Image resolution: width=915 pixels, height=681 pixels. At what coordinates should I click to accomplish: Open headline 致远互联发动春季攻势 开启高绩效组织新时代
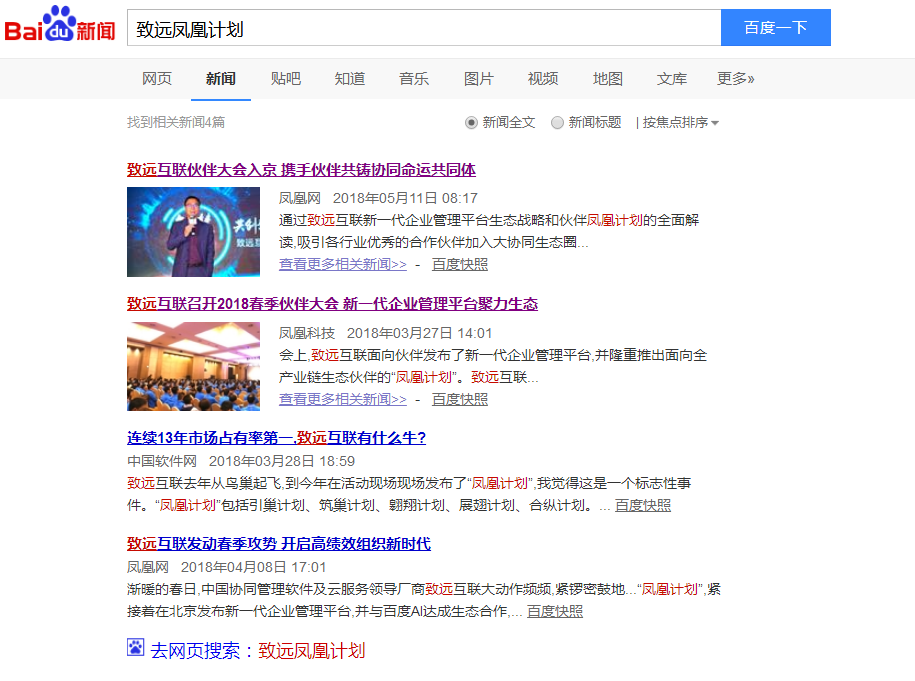279,544
